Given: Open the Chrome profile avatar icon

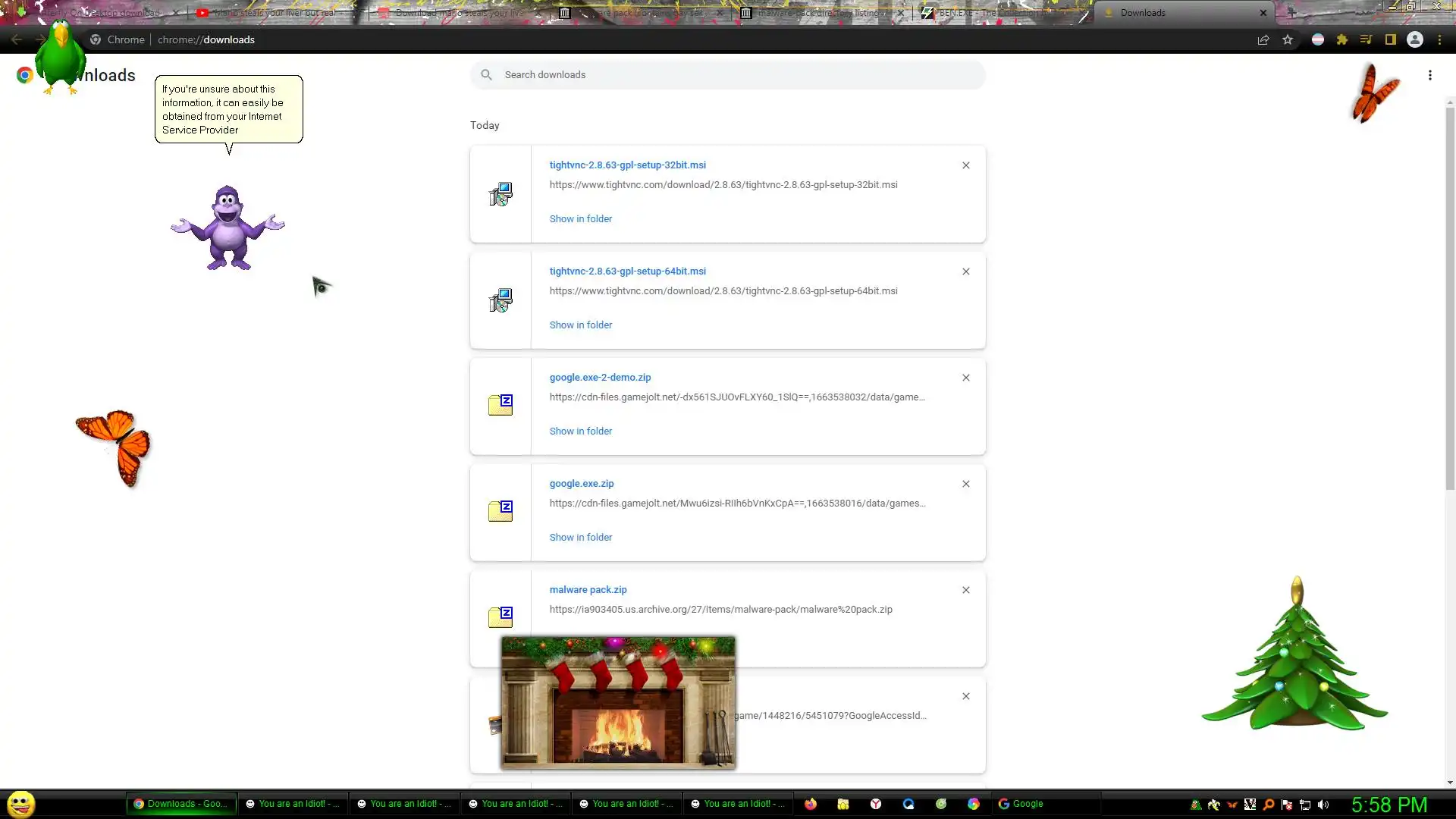Looking at the screenshot, I should tap(1415, 40).
